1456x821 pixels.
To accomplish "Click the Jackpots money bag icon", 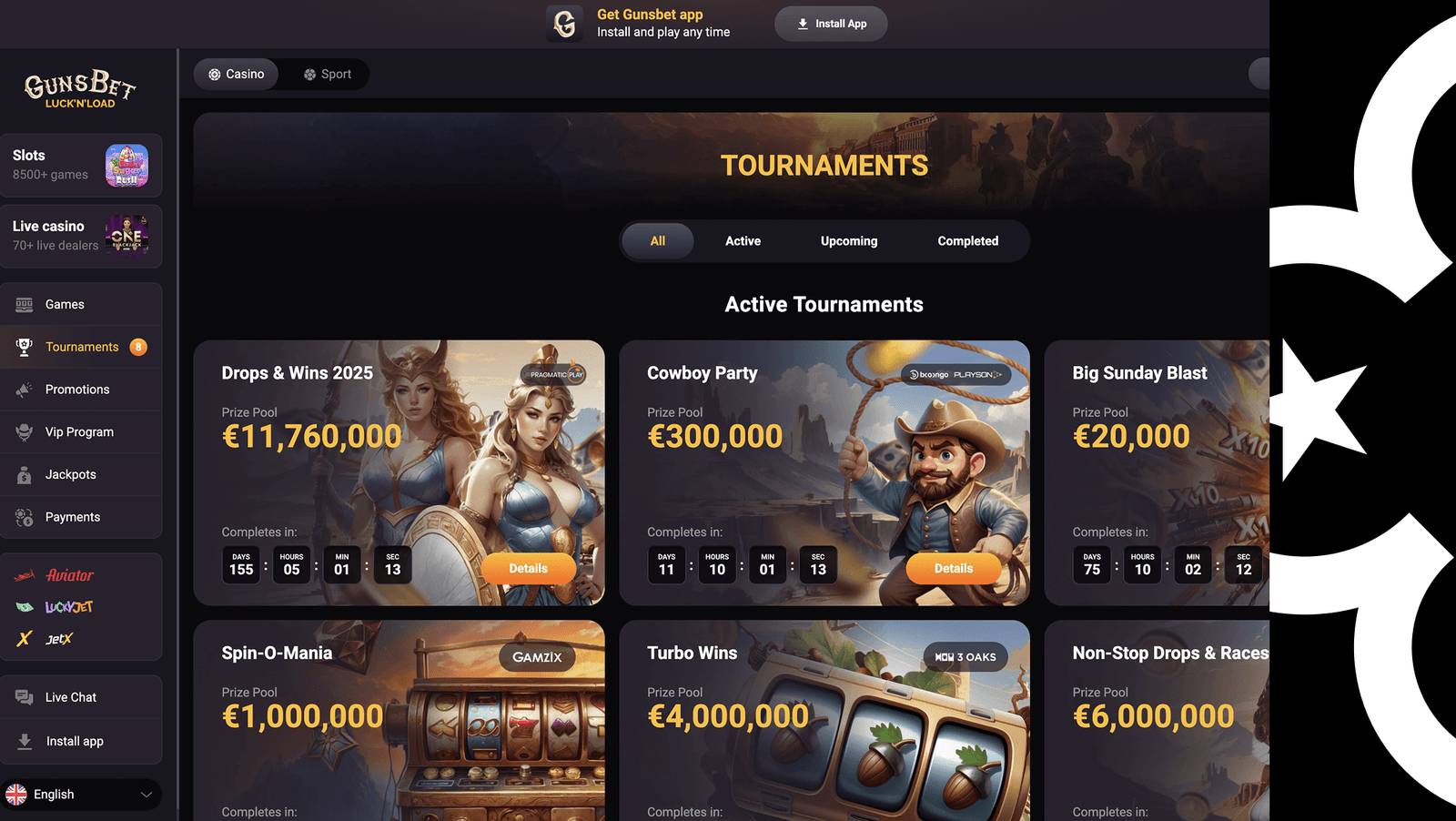I will pos(25,474).
